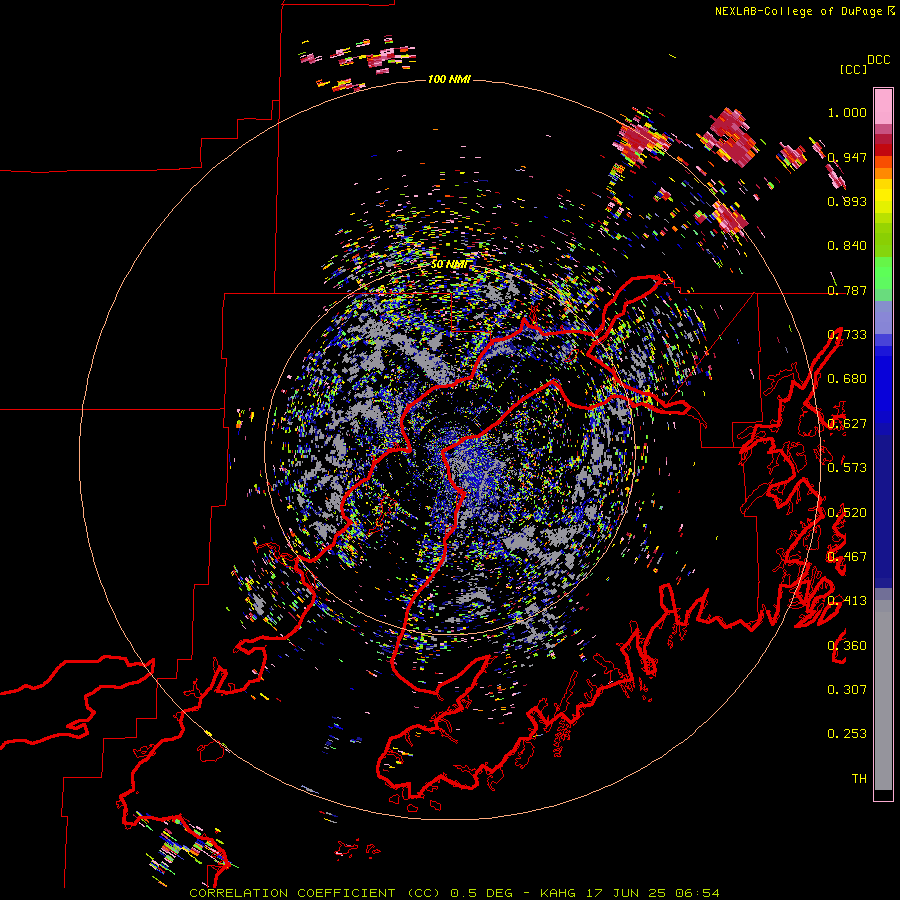Click the 0.253 legend value
900x900 pixels.
coord(847,734)
